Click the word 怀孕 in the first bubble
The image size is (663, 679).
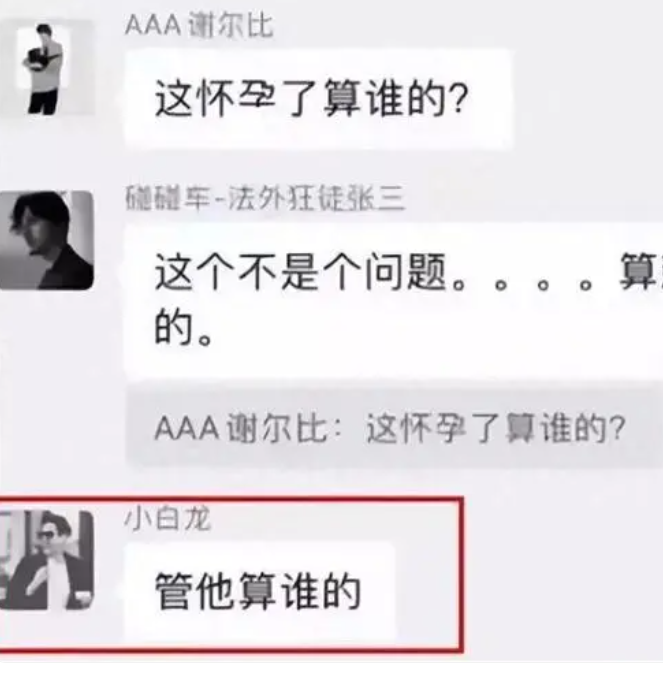236,99
